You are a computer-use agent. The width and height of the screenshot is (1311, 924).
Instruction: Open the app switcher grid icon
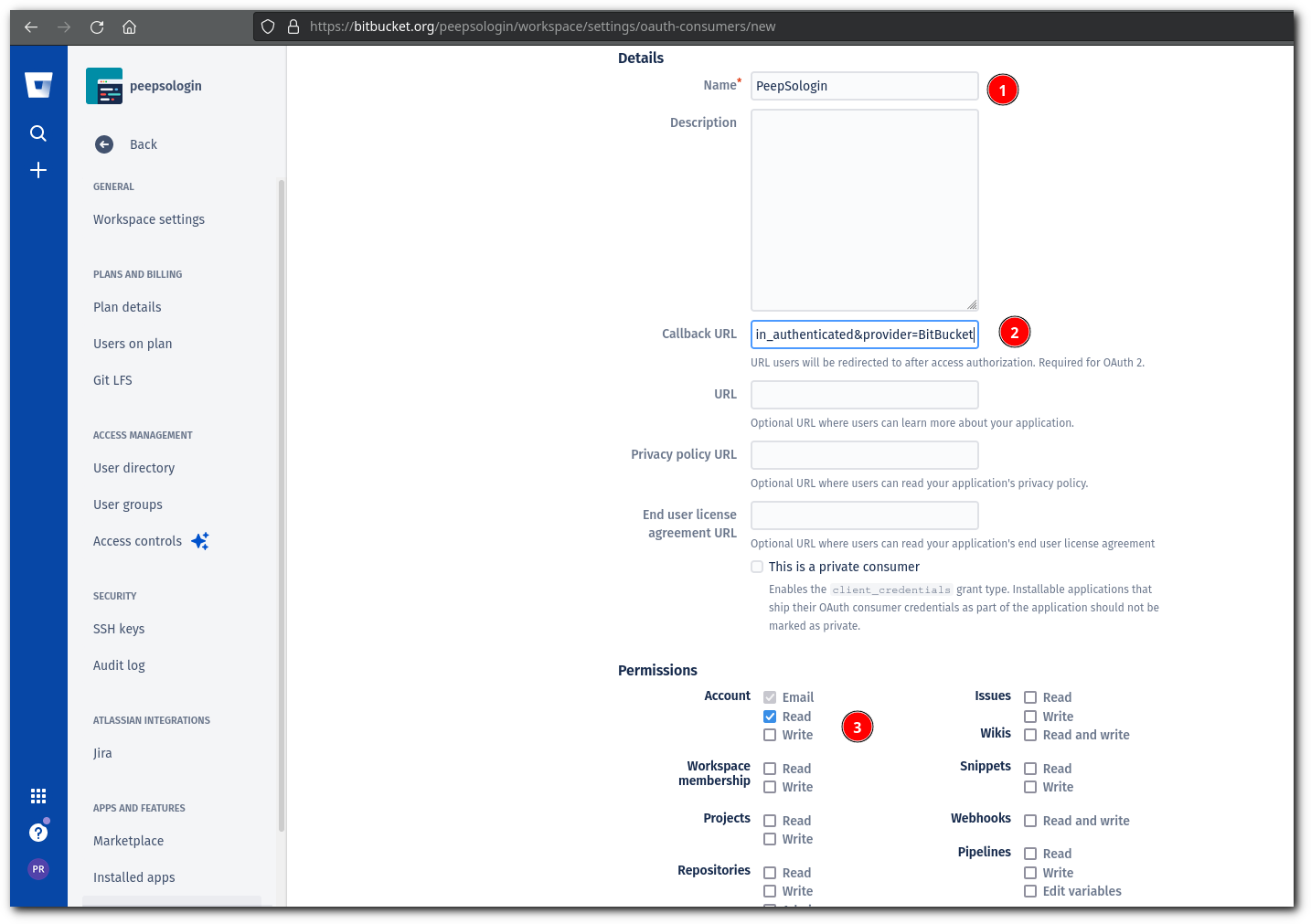[x=38, y=796]
